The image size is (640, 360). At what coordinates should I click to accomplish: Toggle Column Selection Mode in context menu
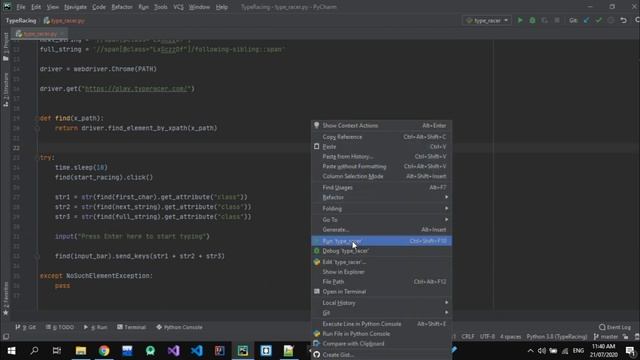coord(381,176)
